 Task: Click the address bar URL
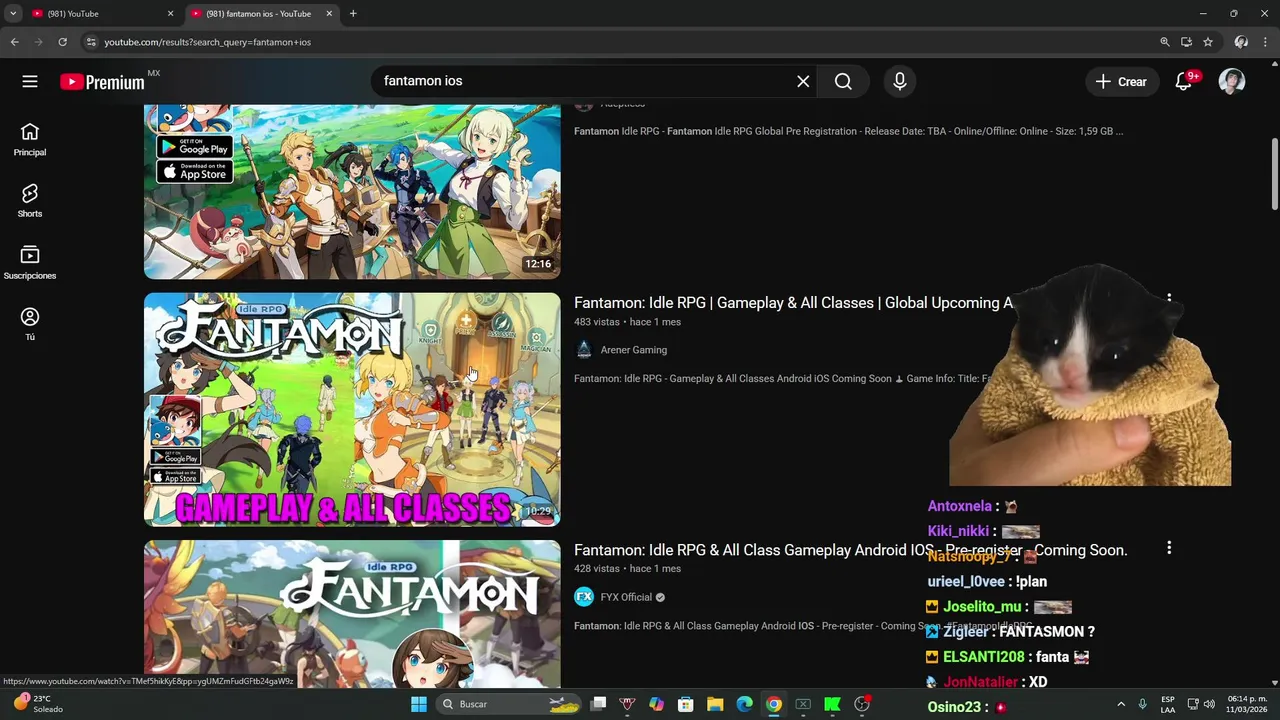[x=207, y=42]
